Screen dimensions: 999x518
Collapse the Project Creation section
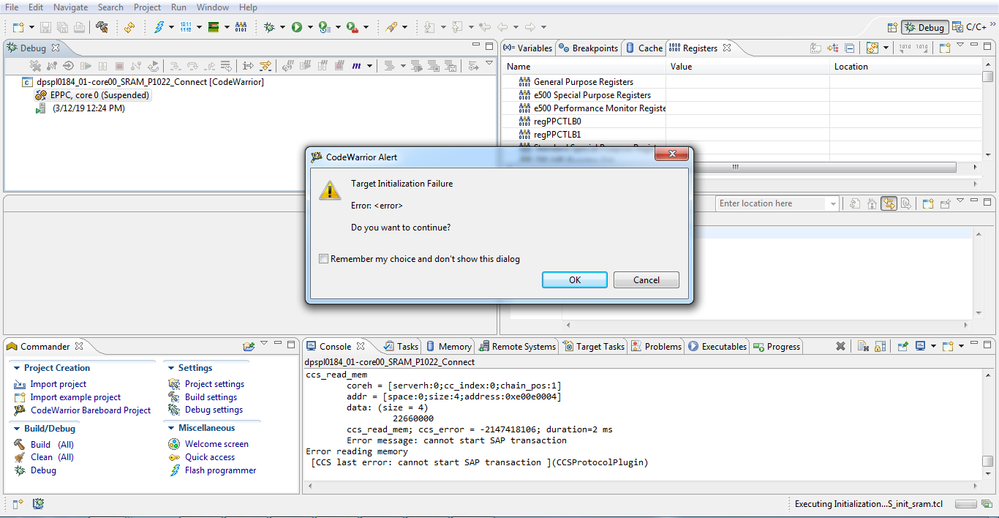[17, 368]
